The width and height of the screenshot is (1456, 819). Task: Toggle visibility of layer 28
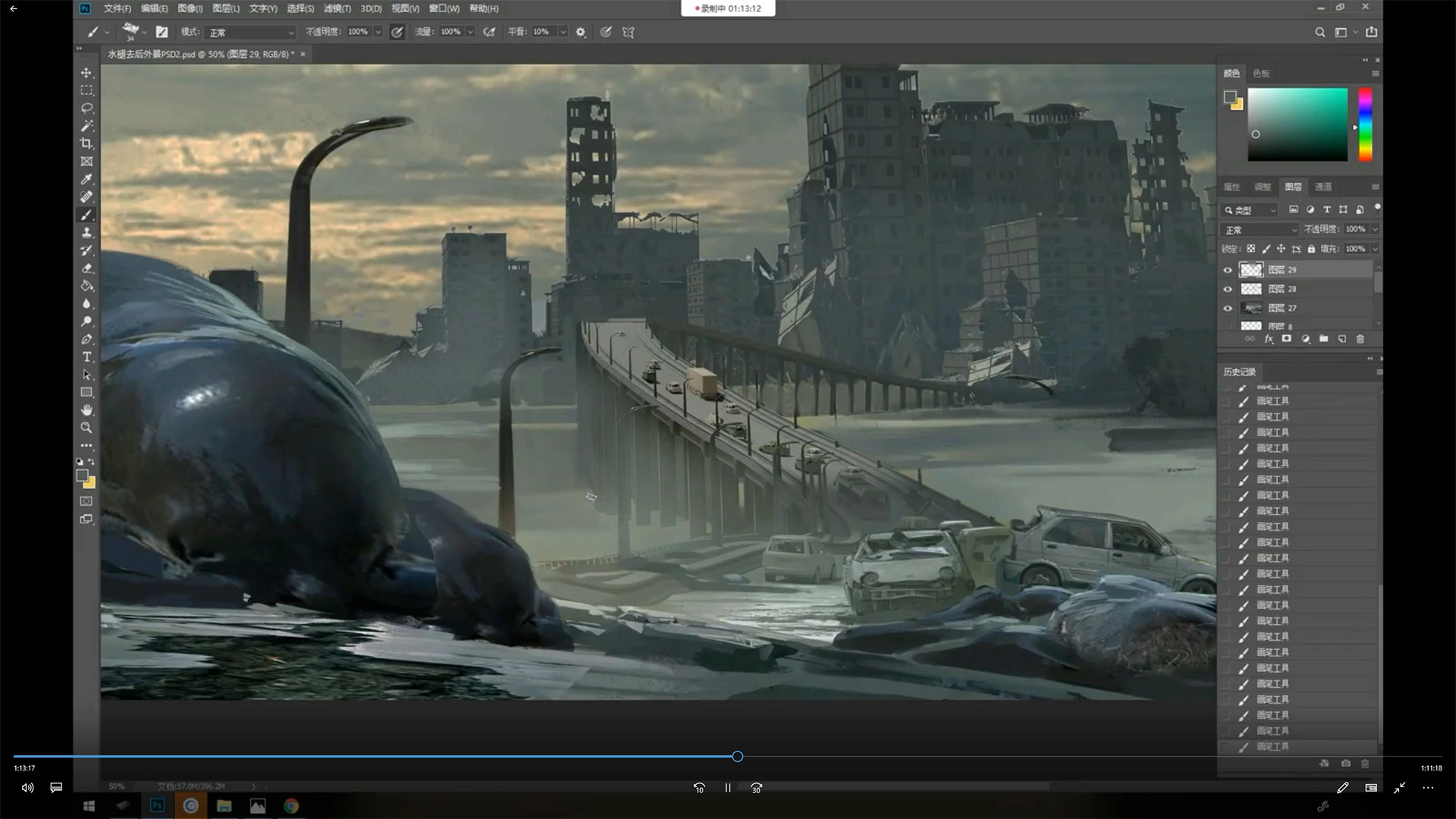click(1228, 289)
